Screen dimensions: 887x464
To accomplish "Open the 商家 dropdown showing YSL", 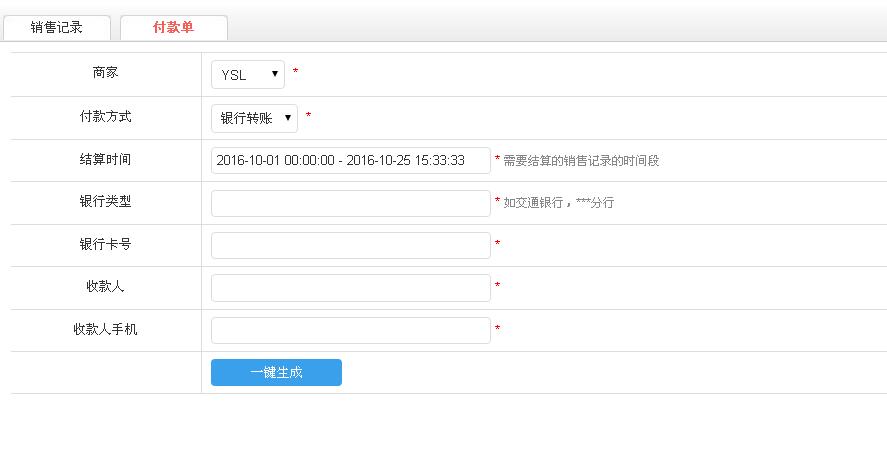I will 248,75.
